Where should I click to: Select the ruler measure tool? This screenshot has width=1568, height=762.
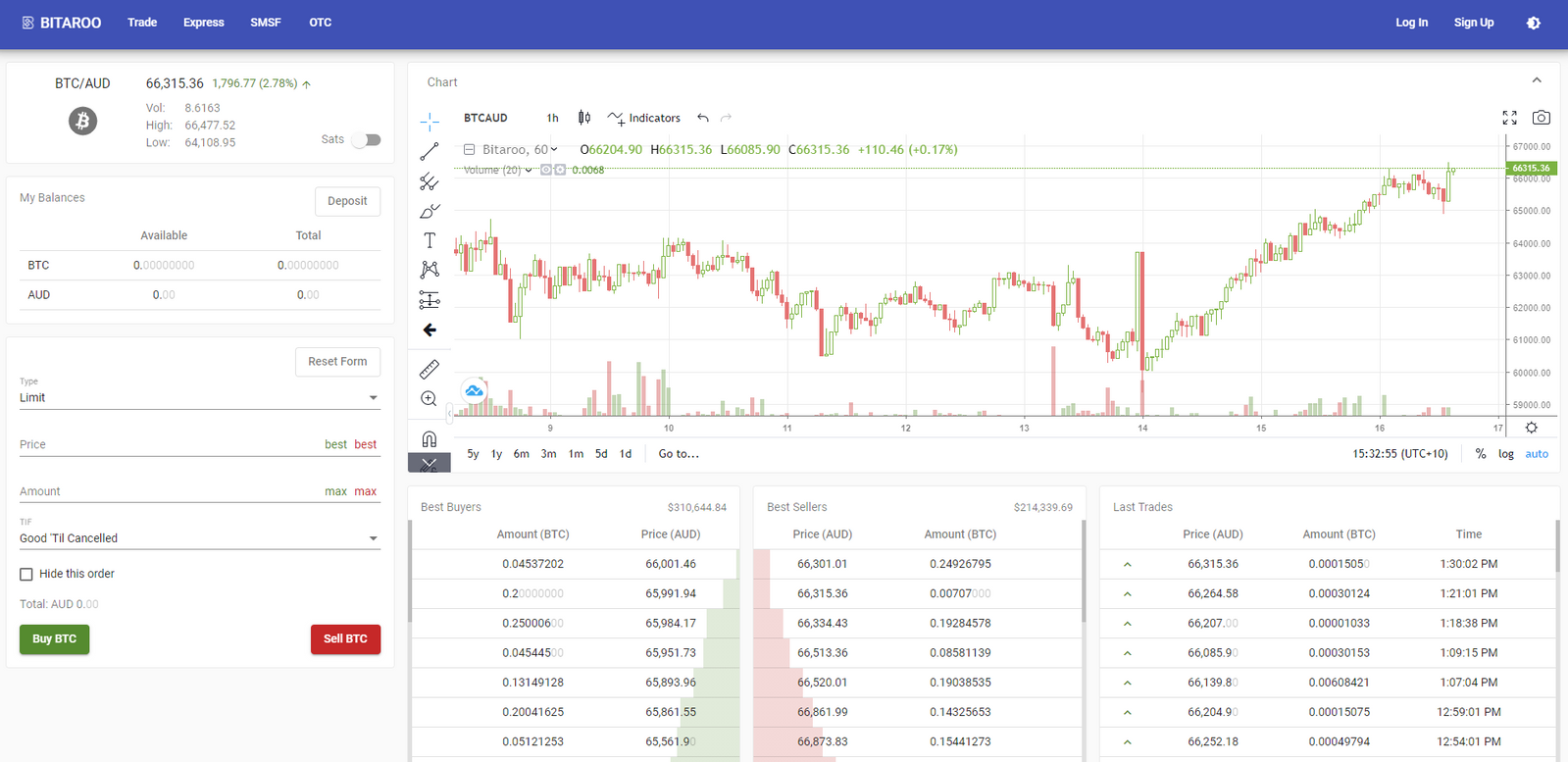click(x=430, y=369)
